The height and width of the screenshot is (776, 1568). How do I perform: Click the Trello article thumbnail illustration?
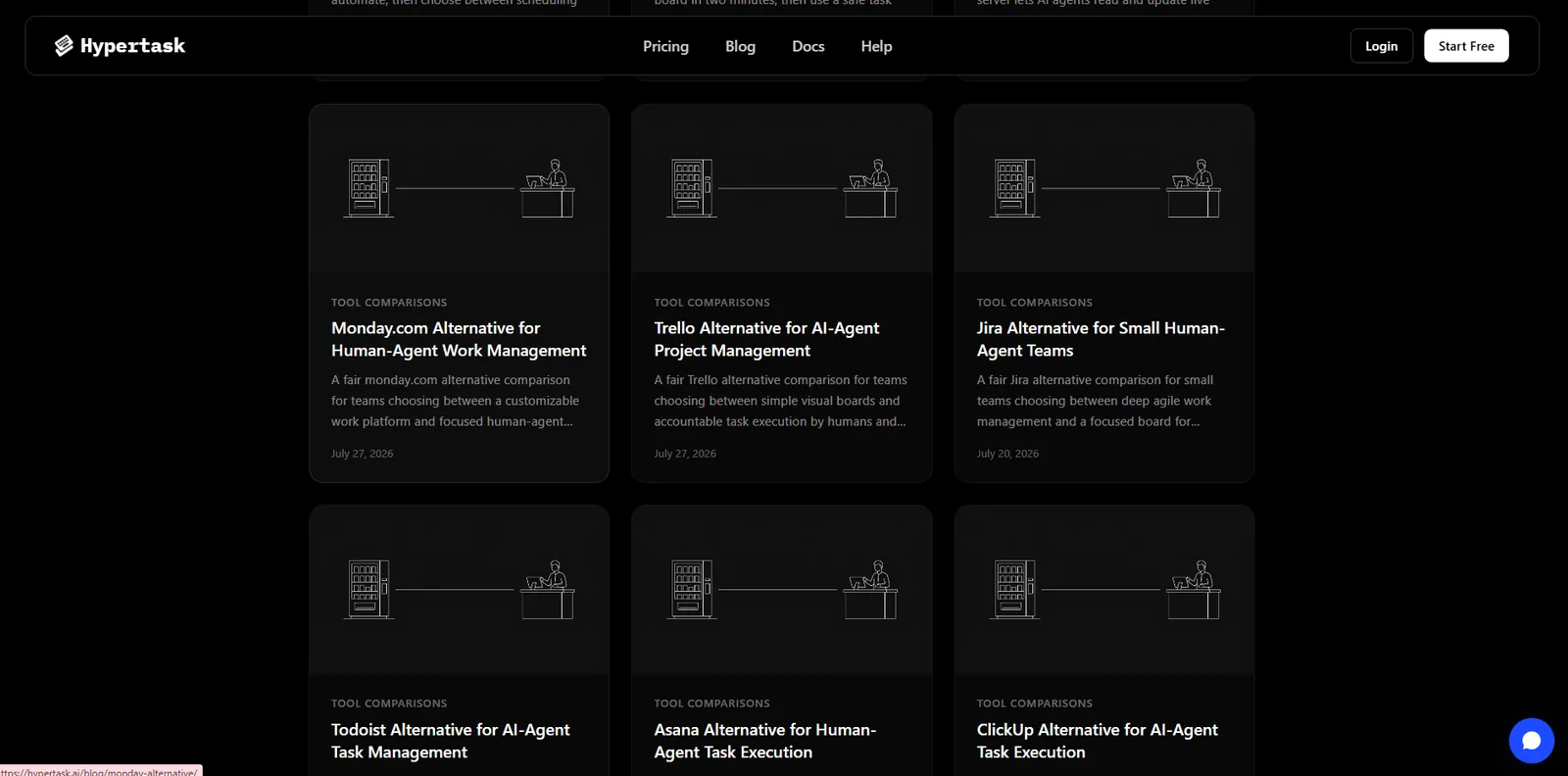[x=782, y=188]
